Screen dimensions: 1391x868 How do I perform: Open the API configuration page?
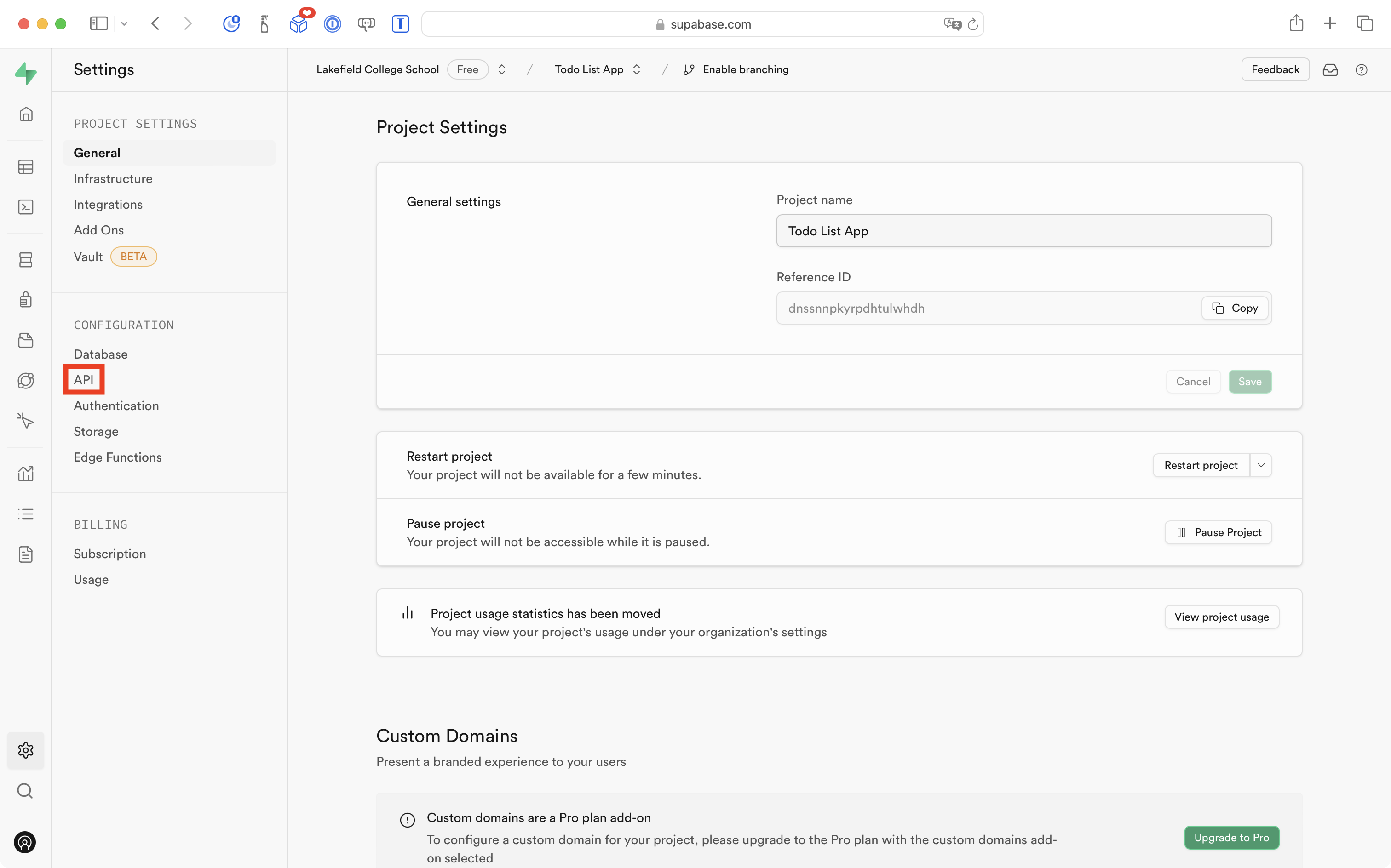(84, 379)
